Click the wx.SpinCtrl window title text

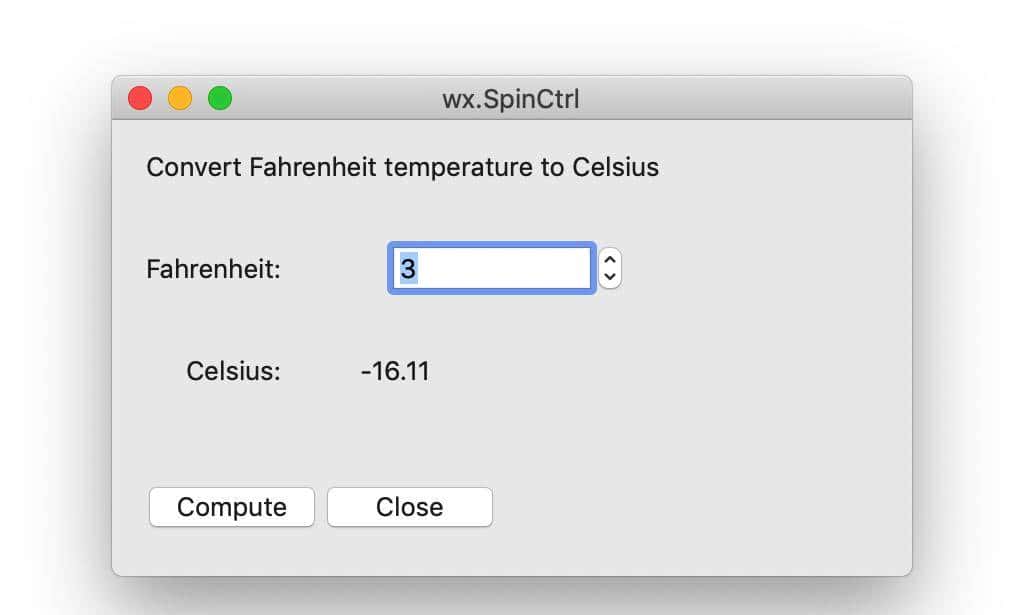pyautogui.click(x=510, y=99)
